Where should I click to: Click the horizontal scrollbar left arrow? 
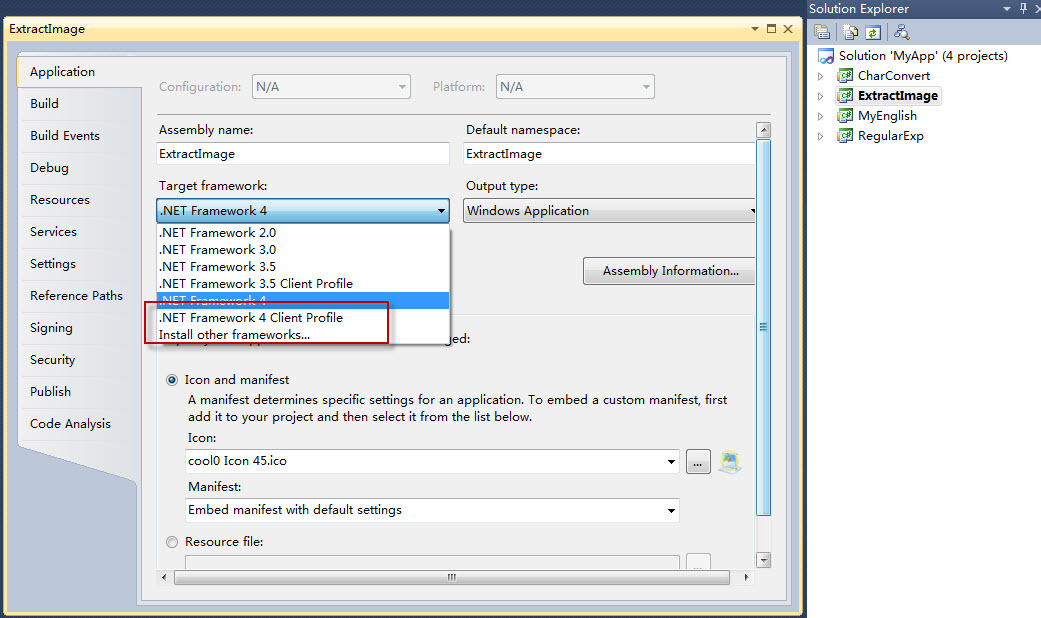pyautogui.click(x=165, y=578)
